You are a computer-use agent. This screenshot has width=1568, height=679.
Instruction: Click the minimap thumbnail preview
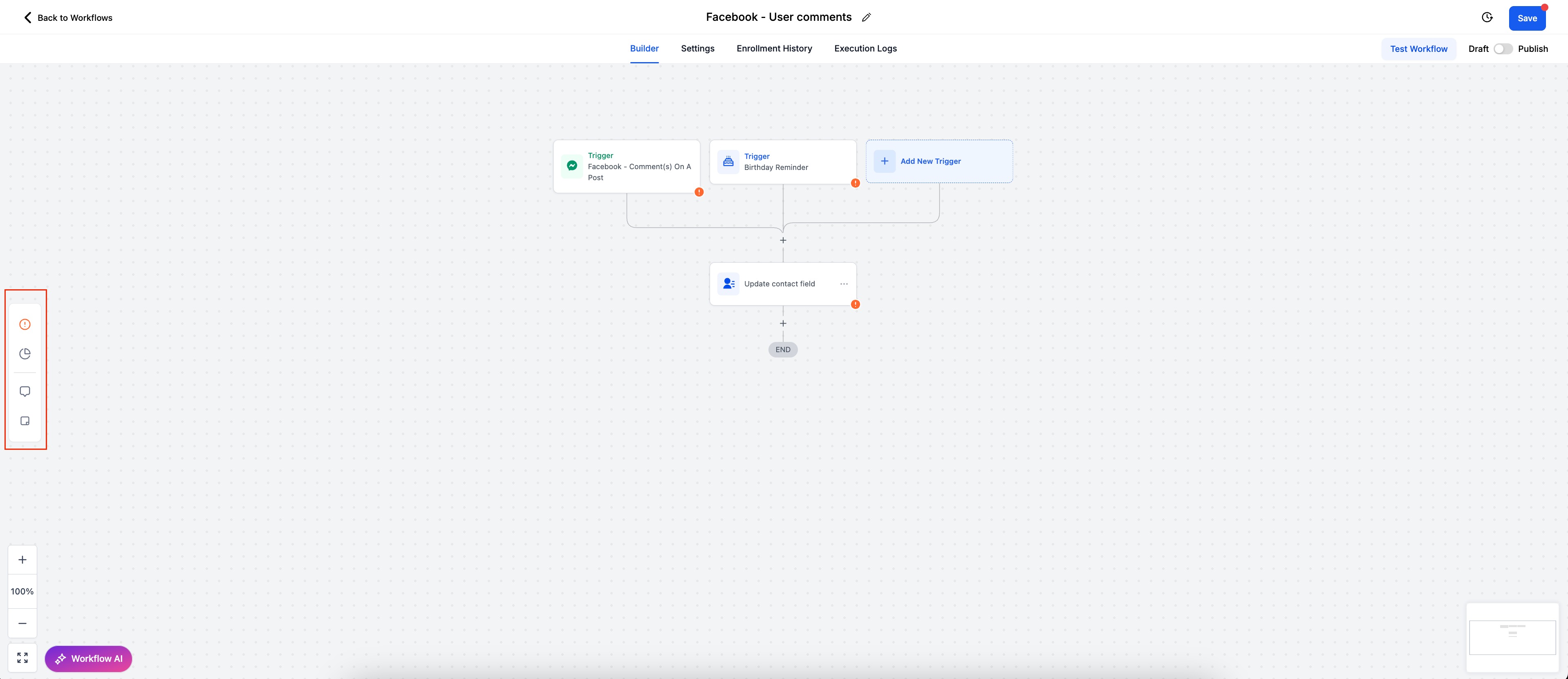coord(1512,637)
